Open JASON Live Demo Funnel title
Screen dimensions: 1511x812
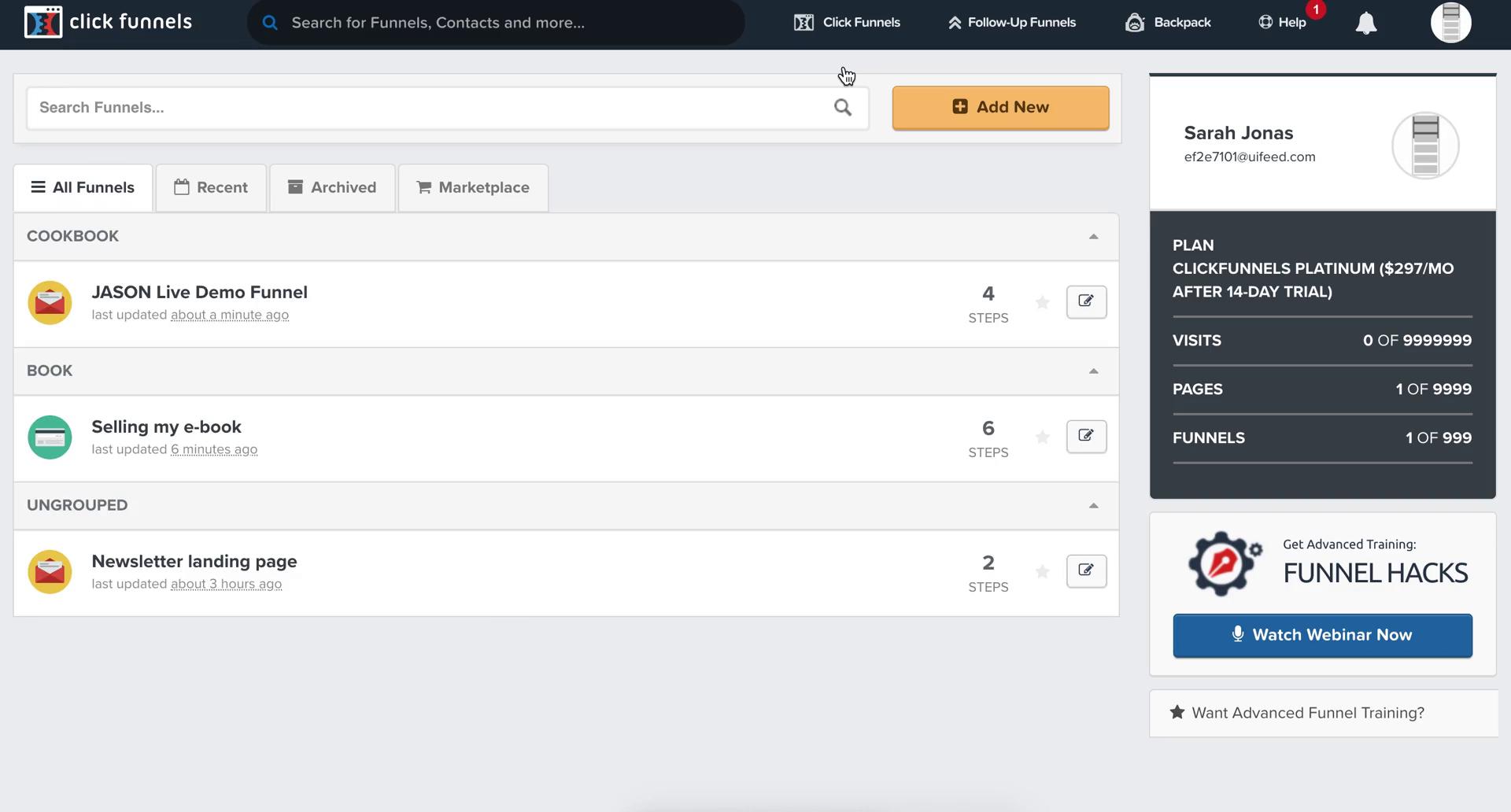coord(199,293)
